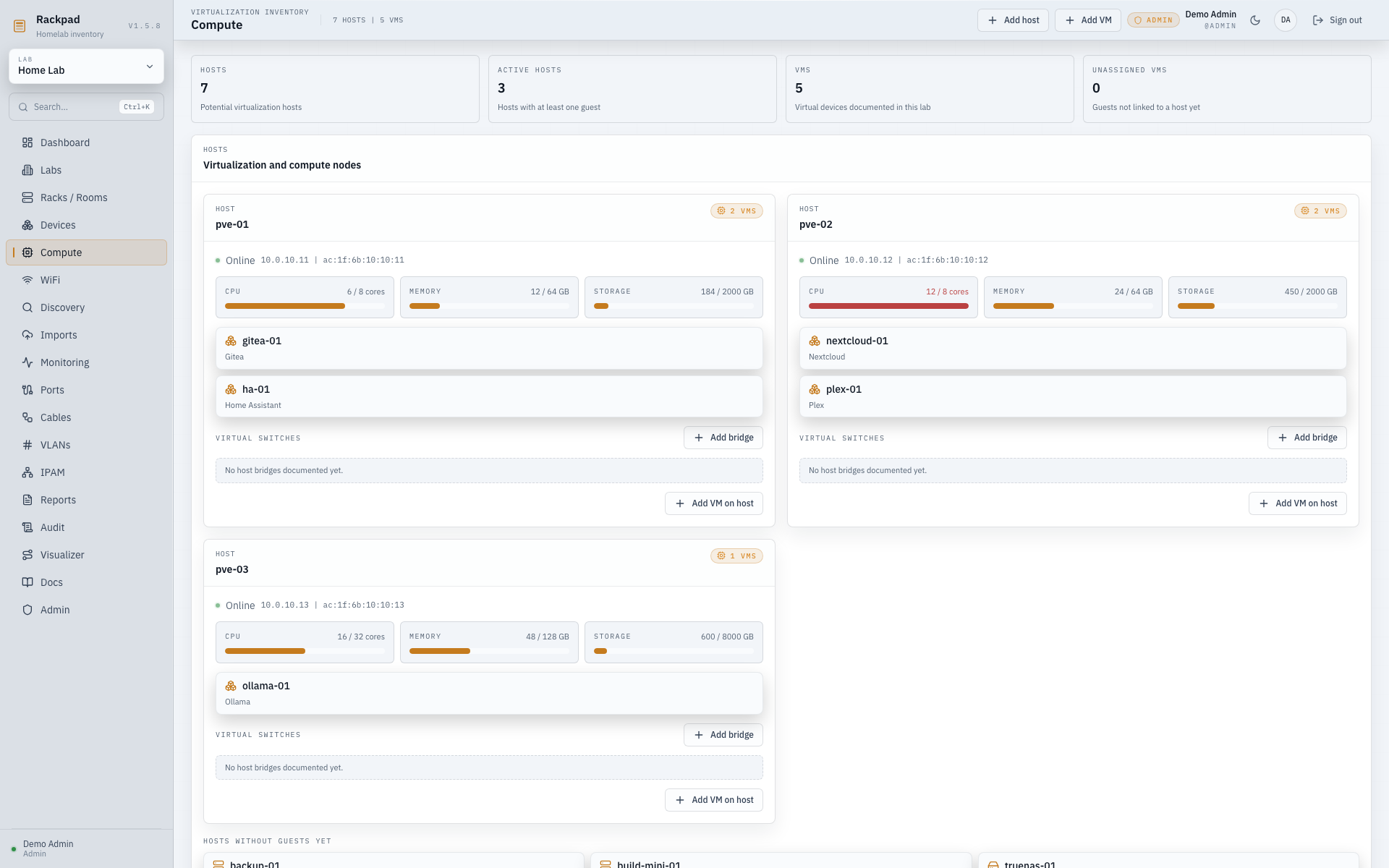Click the pve-01 host name
Screen dimensions: 1389x868
coord(232,224)
